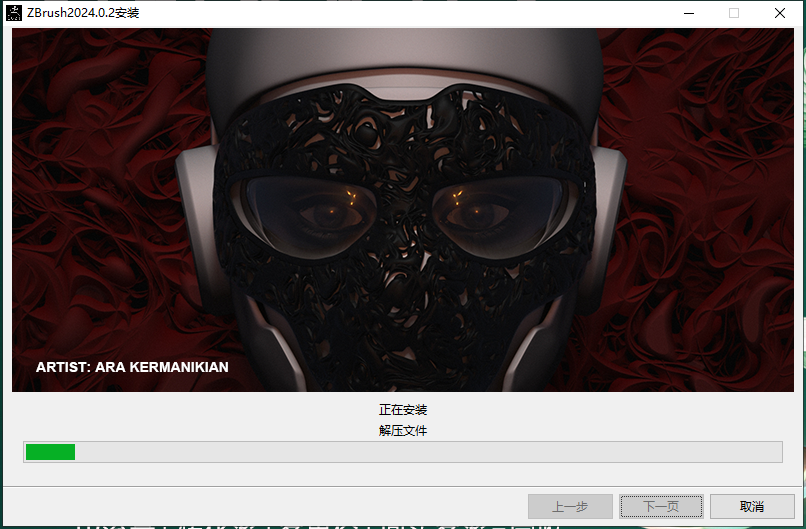This screenshot has width=806, height=529.
Task: Click the disabled maximize window button
Action: coord(734,13)
